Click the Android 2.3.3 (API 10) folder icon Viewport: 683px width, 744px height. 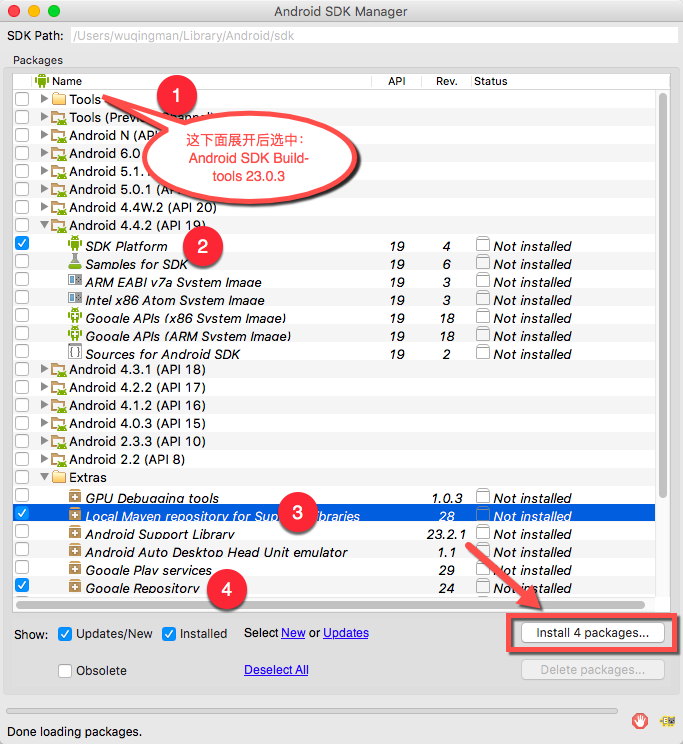[x=59, y=442]
